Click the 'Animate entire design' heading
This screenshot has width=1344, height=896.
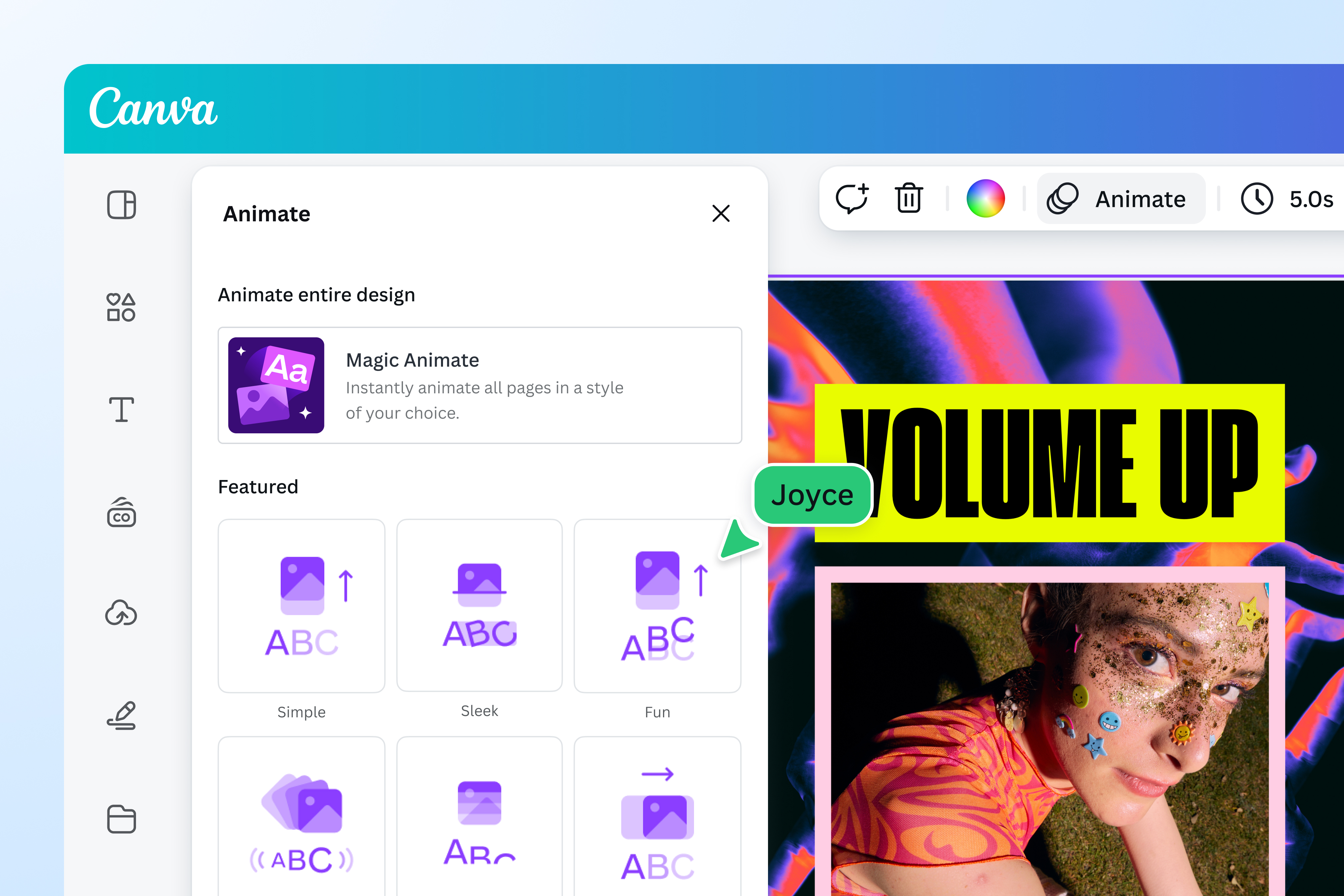point(317,295)
